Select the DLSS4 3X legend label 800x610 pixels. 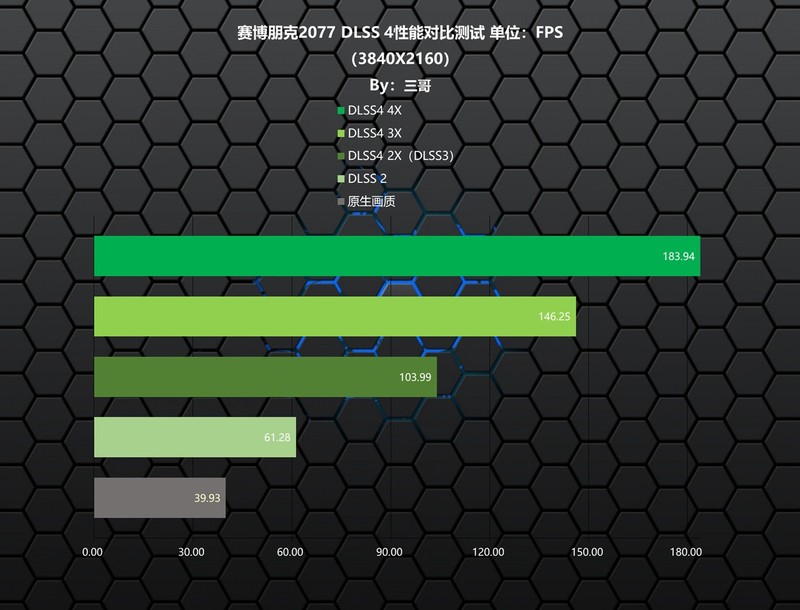tap(374, 134)
